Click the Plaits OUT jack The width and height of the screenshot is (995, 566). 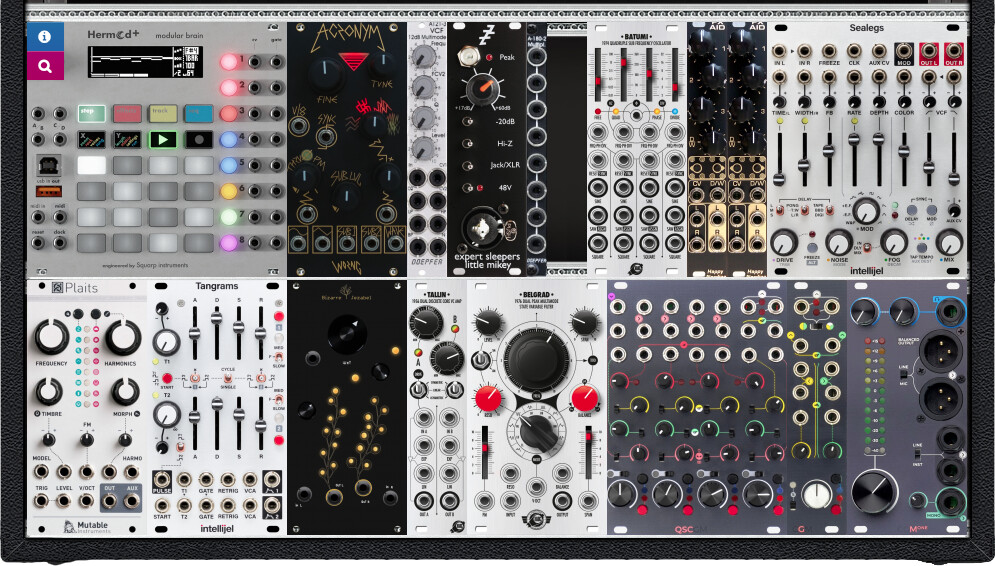pyautogui.click(x=109, y=501)
